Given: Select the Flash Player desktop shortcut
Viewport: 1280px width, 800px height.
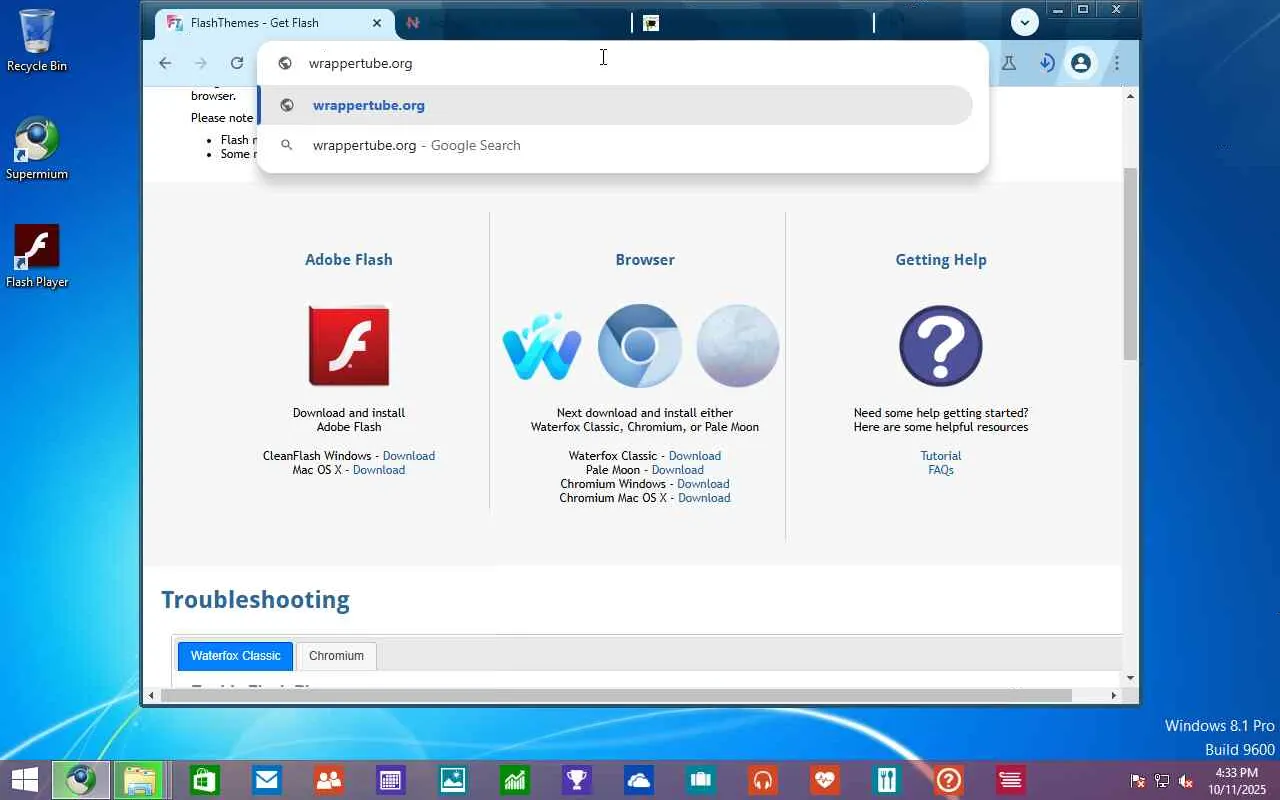Looking at the screenshot, I should 37,256.
